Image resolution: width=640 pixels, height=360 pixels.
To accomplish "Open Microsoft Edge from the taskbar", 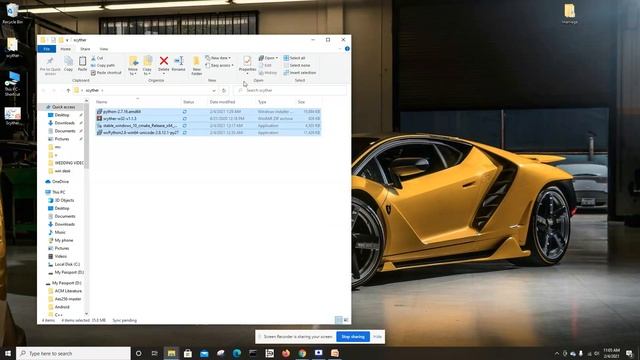I will tap(237, 353).
